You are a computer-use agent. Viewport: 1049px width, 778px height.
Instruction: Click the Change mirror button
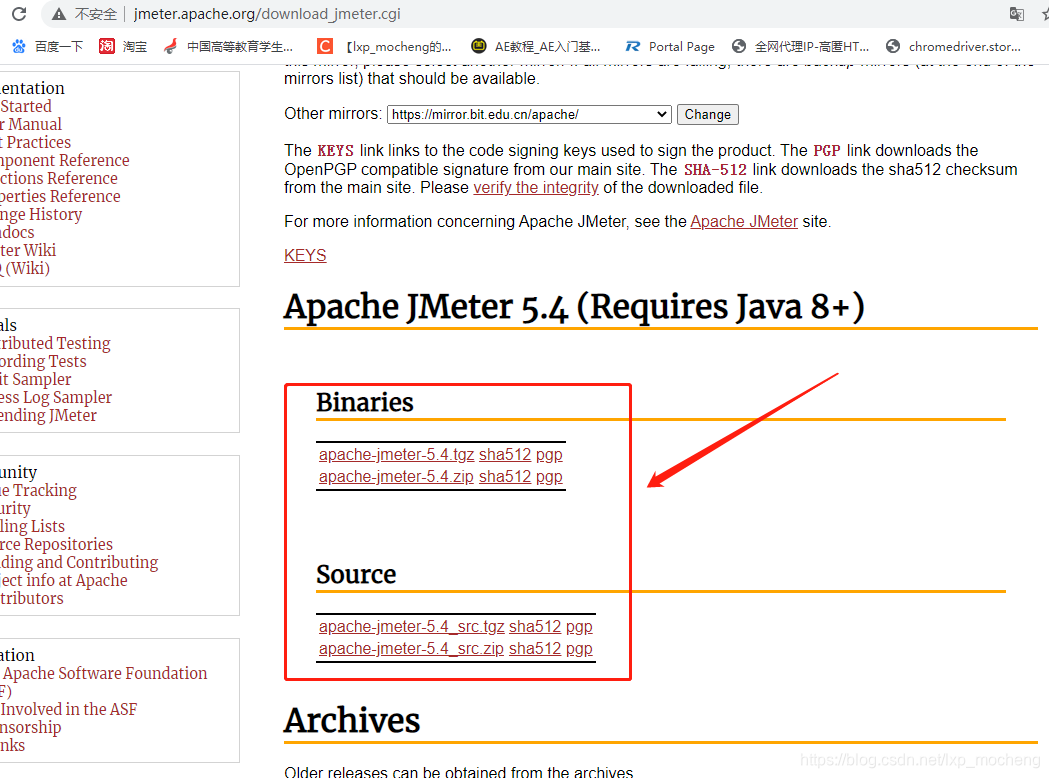point(708,114)
